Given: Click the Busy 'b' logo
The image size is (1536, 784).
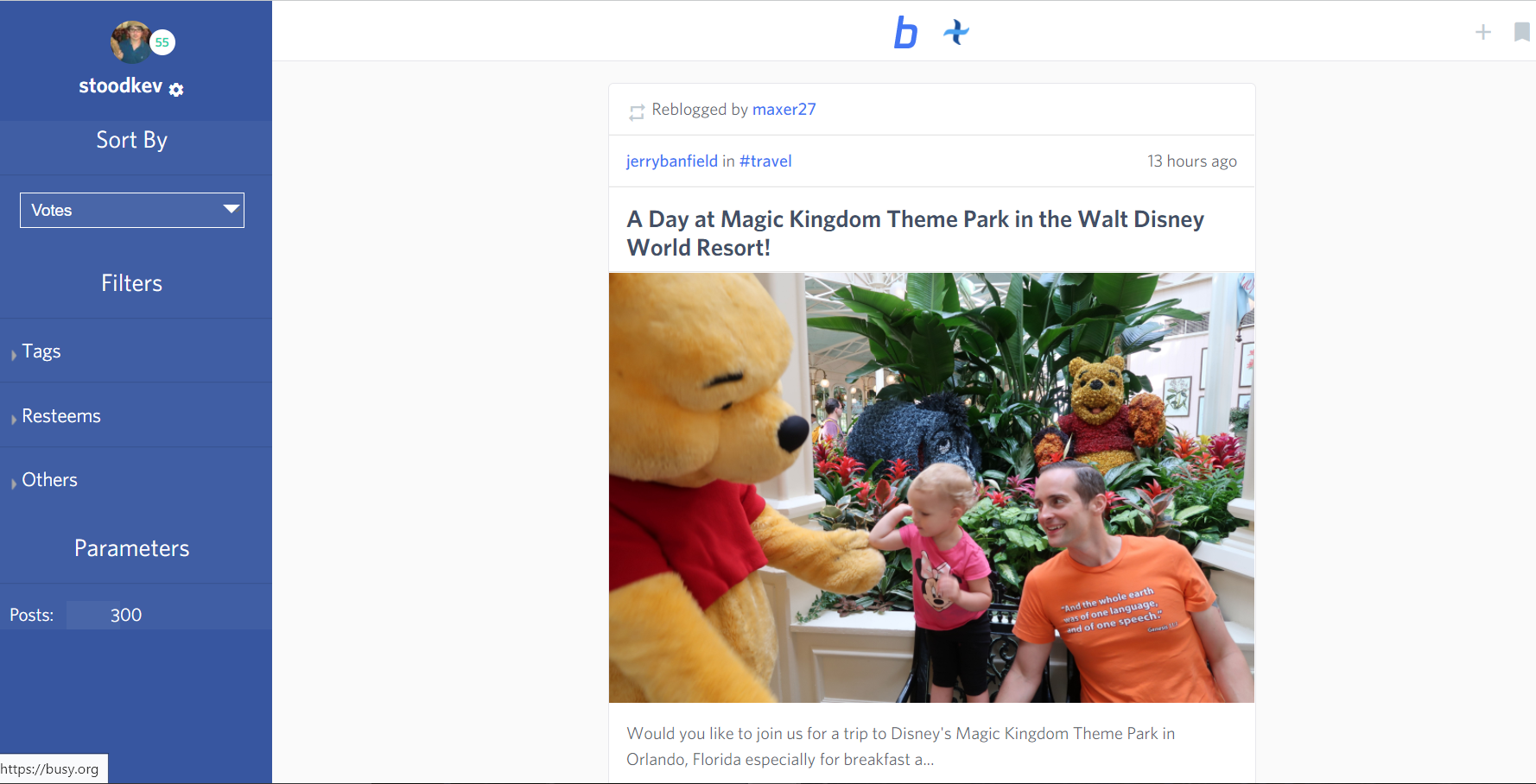Looking at the screenshot, I should 905,33.
